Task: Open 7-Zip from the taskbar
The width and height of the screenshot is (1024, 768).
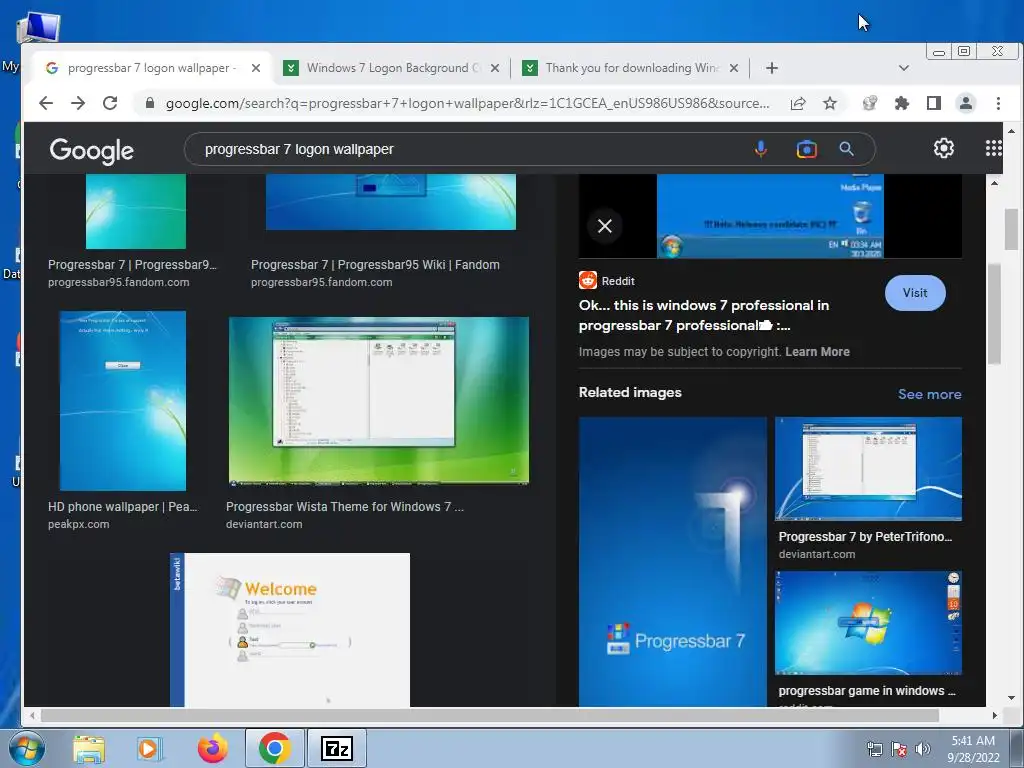Action: click(337, 748)
